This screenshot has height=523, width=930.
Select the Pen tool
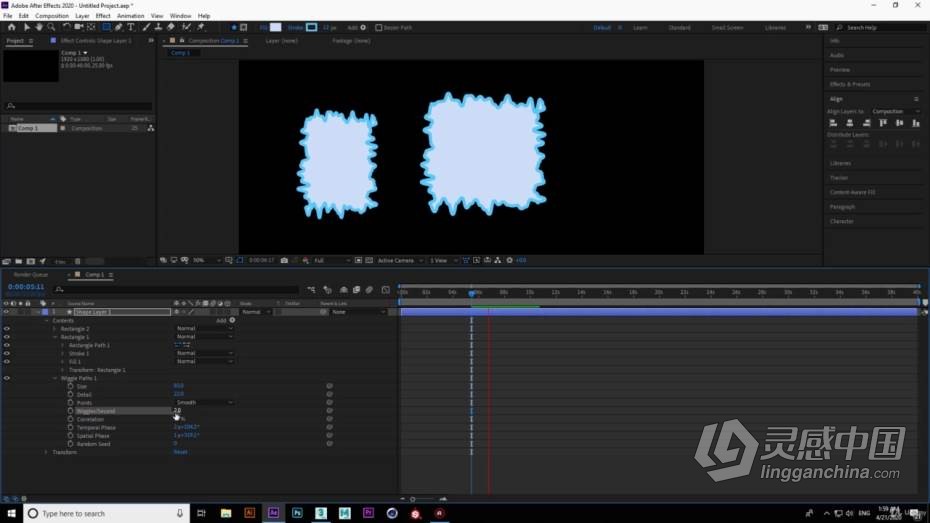tap(119, 27)
